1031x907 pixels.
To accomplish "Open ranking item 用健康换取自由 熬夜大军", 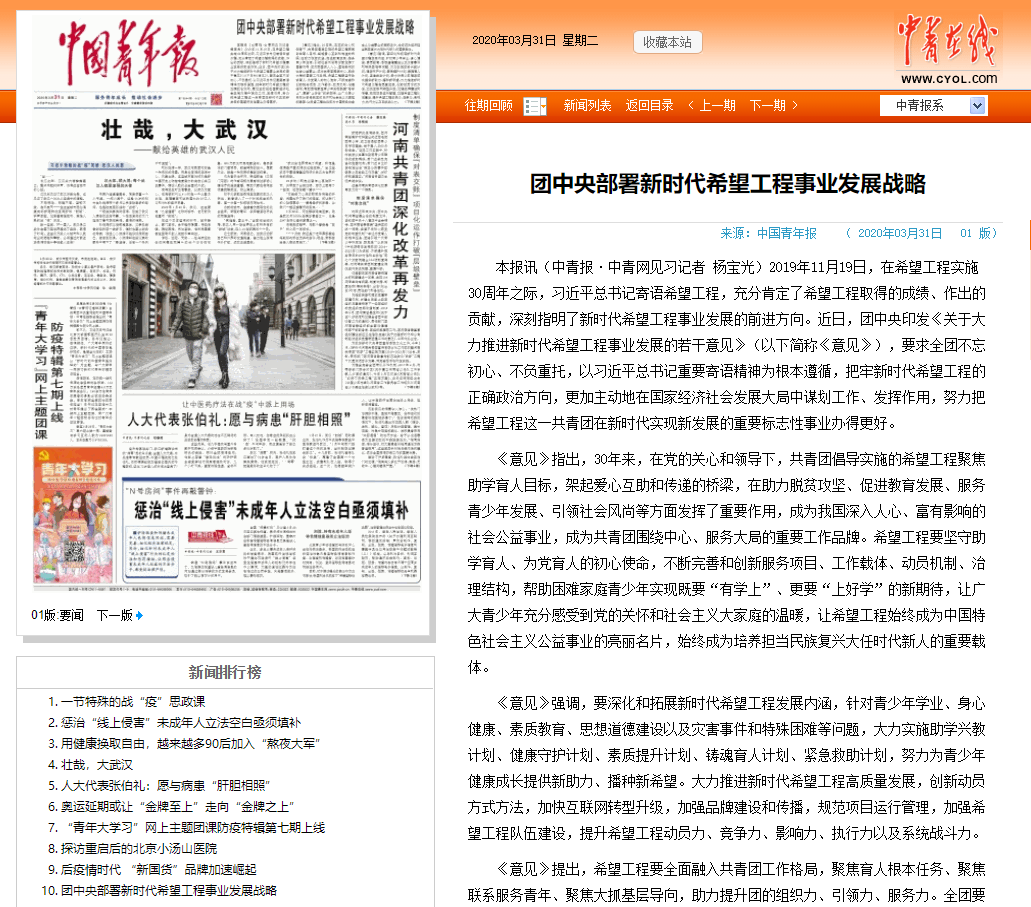I will coord(190,744).
